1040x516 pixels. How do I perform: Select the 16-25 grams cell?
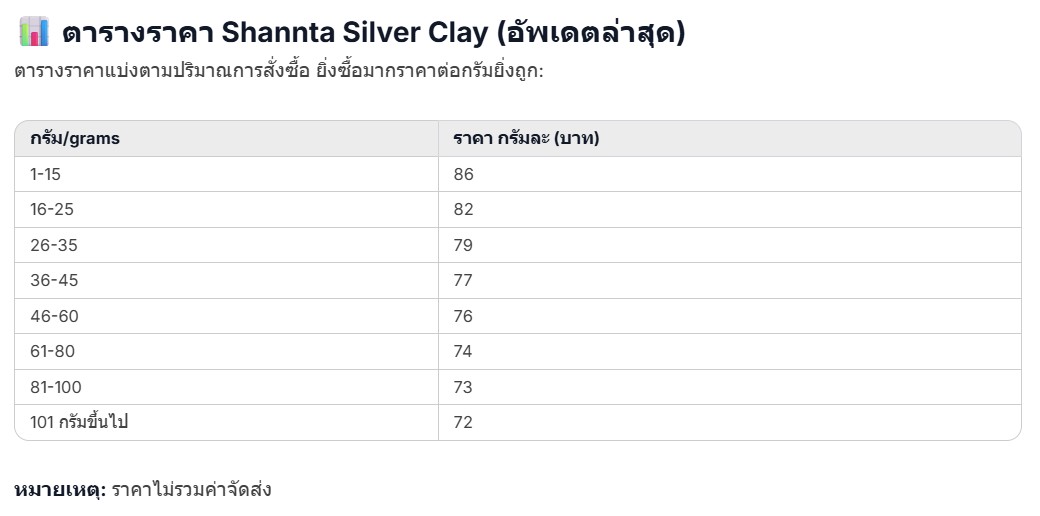[x=52, y=210]
